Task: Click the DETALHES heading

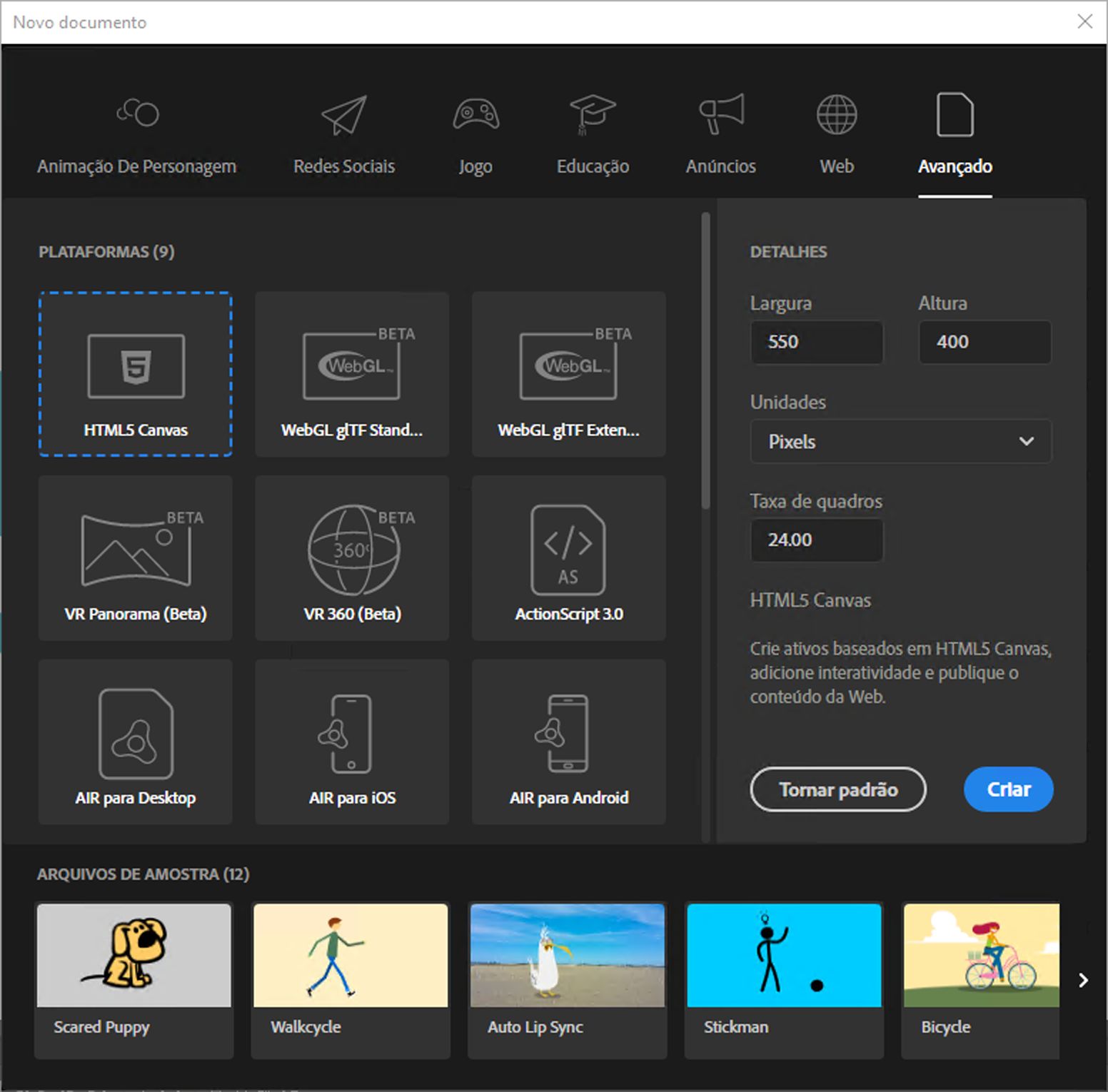Action: tap(788, 252)
